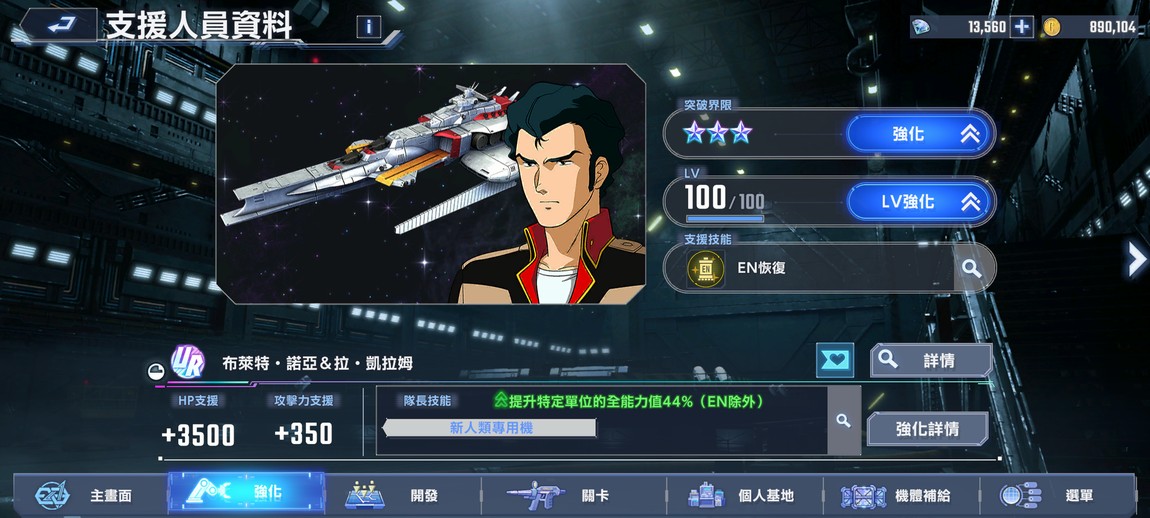Select the 新人類專用機 tag
Viewport: 1150px width, 518px height.
[x=490, y=428]
